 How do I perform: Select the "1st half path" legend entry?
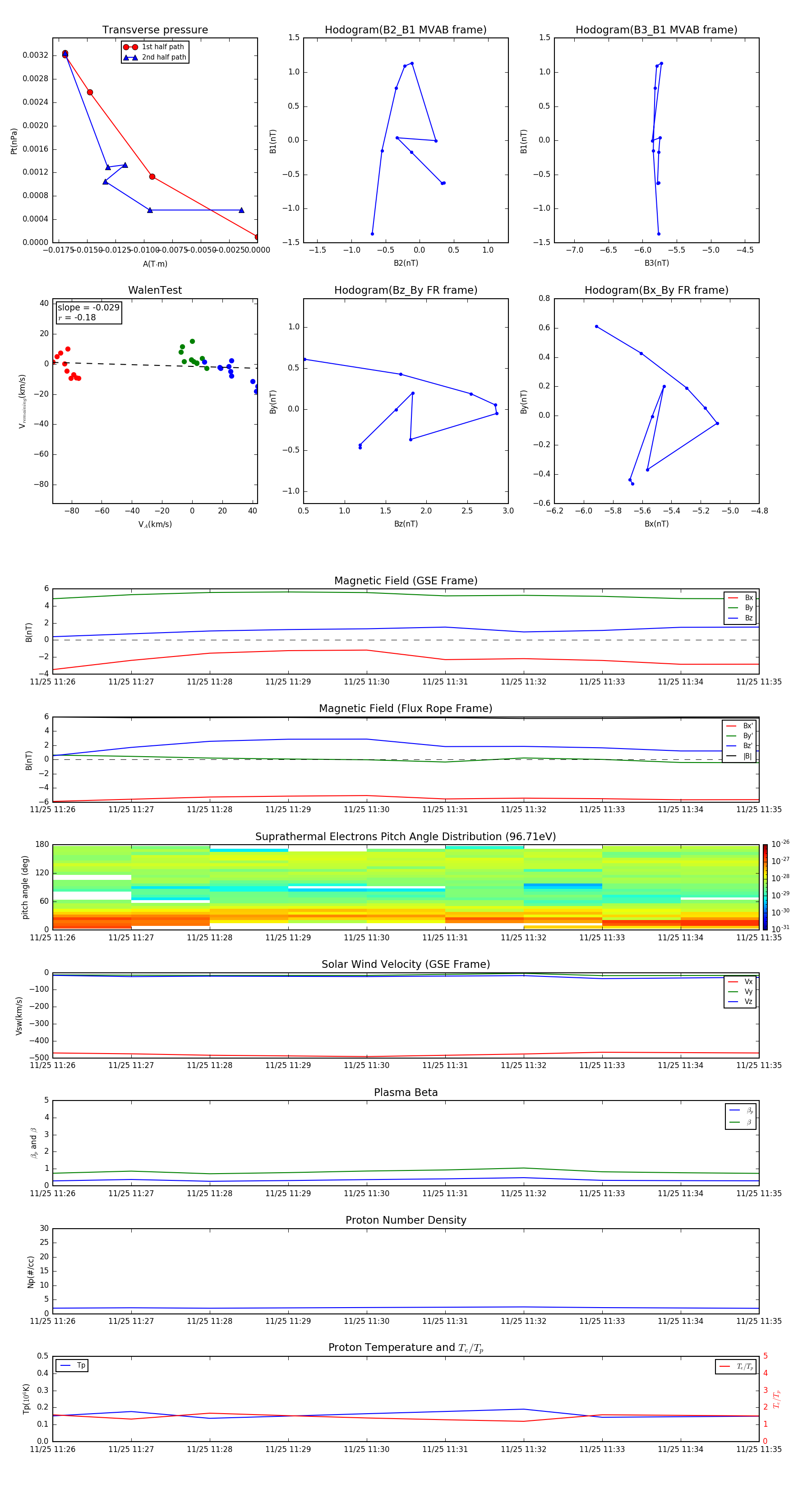pyautogui.click(x=154, y=47)
